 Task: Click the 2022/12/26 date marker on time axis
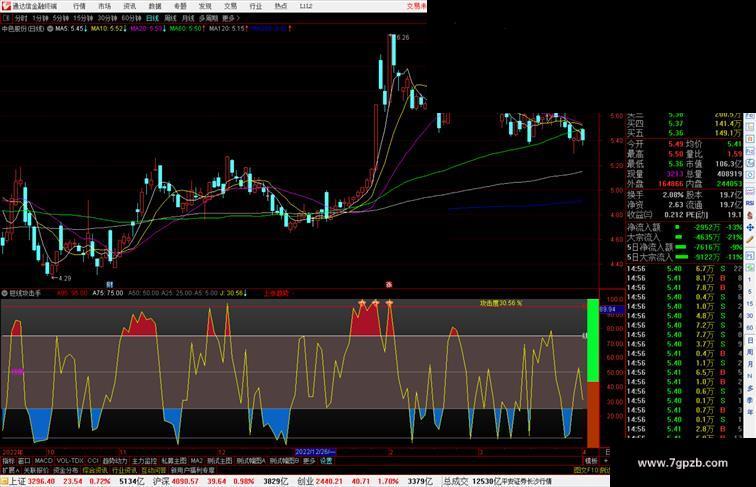(315, 452)
